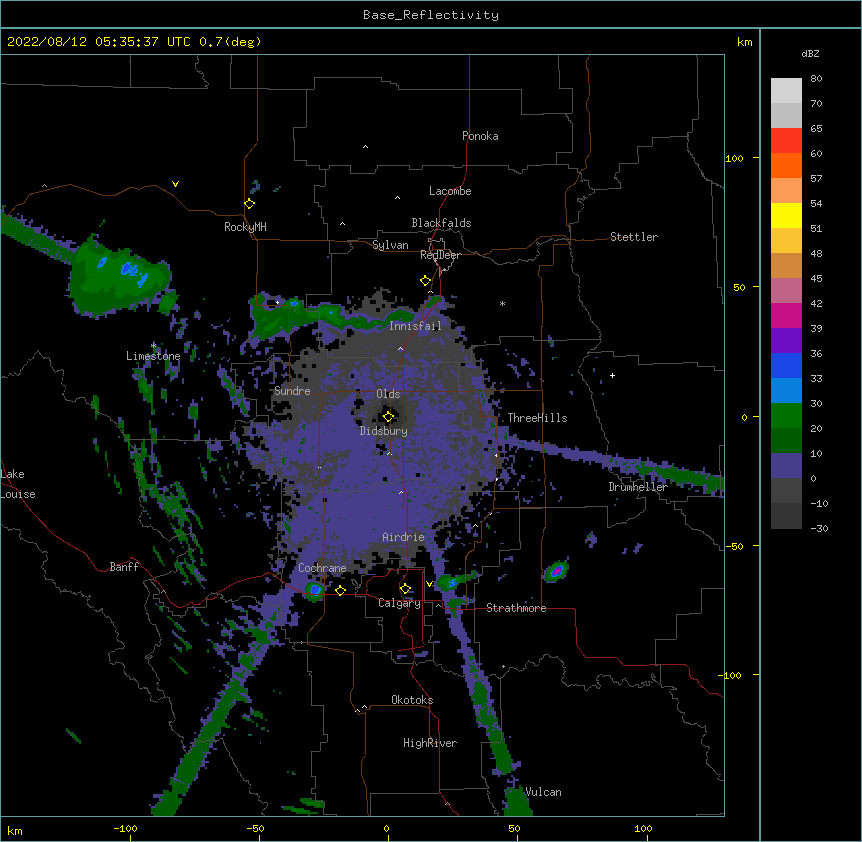Viewport: 862px width, 842px height.
Task: Select the yellow 51-54 dBZ legend color
Action: [786, 215]
